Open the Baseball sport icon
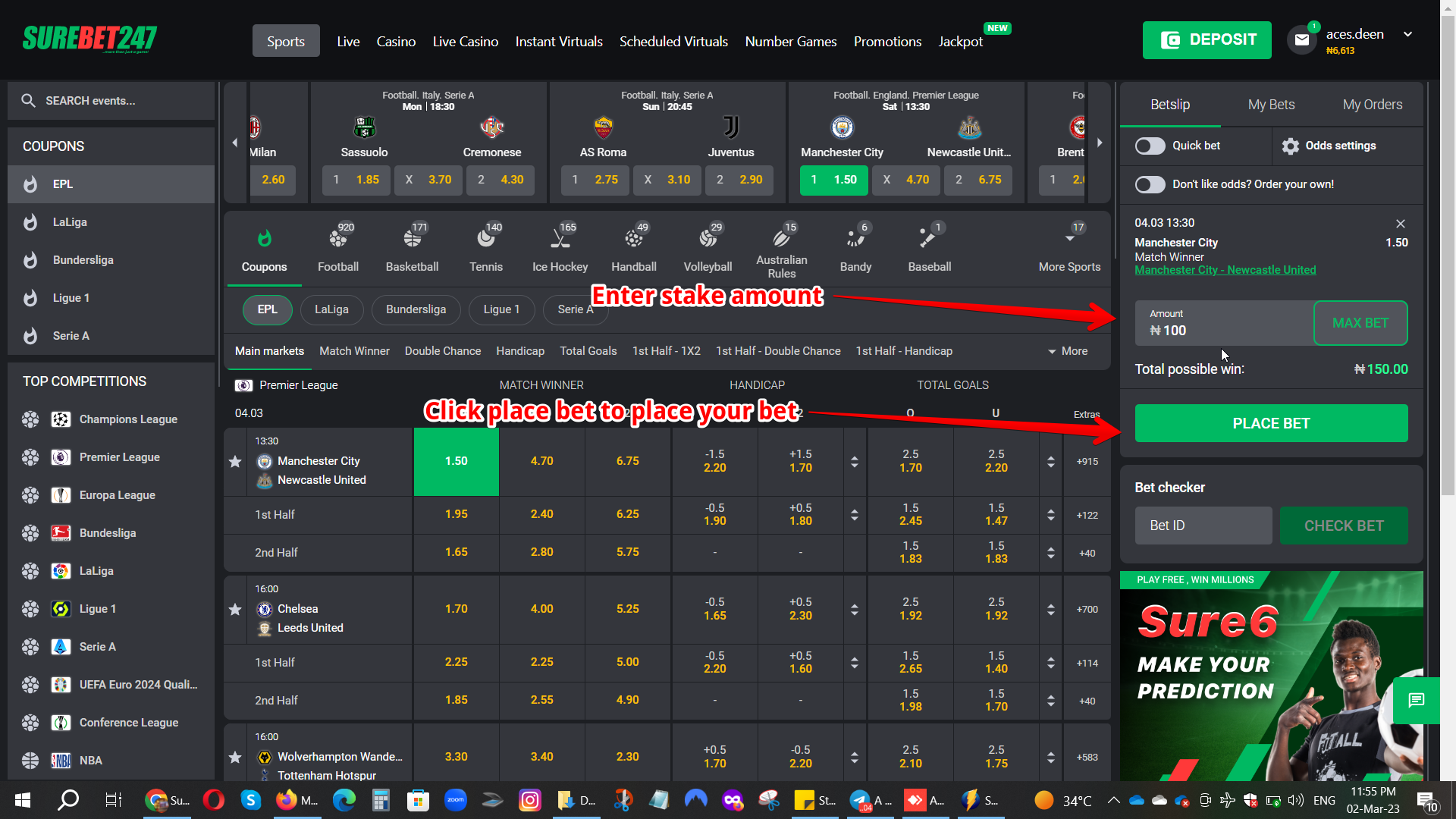Viewport: 1456px width, 819px height. click(929, 240)
